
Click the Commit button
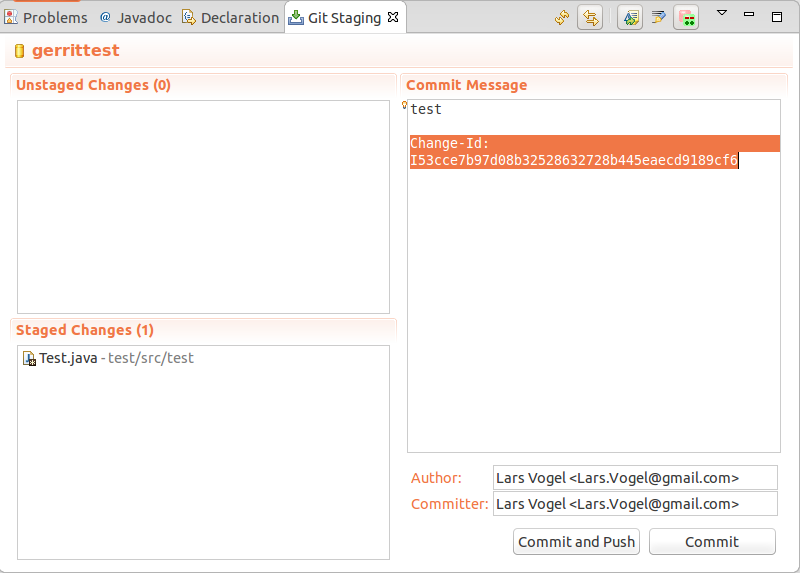click(712, 541)
